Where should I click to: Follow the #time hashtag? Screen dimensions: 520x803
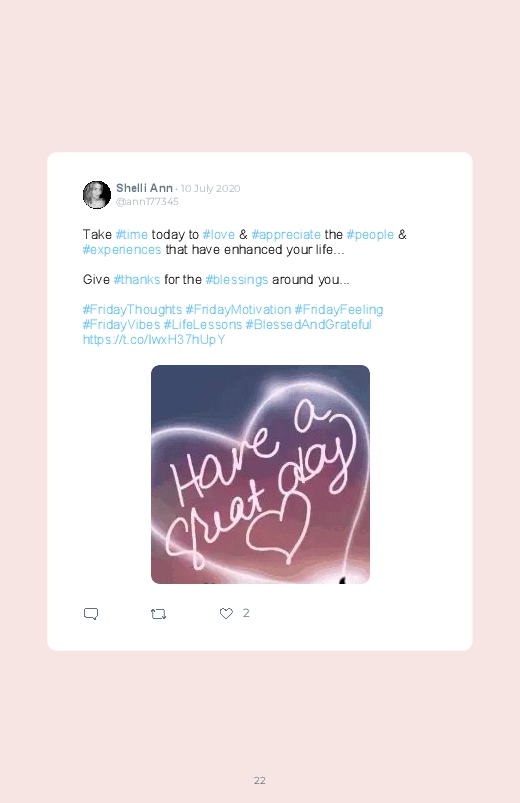point(132,235)
